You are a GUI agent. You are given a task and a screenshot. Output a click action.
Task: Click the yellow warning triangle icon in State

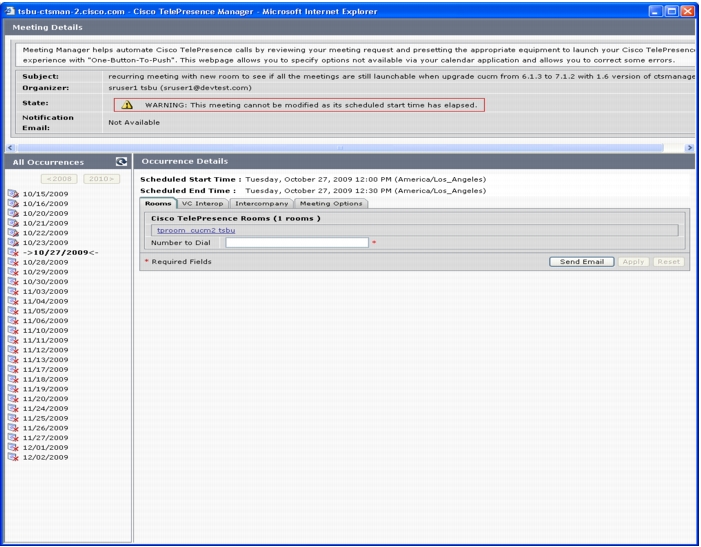click(x=127, y=105)
